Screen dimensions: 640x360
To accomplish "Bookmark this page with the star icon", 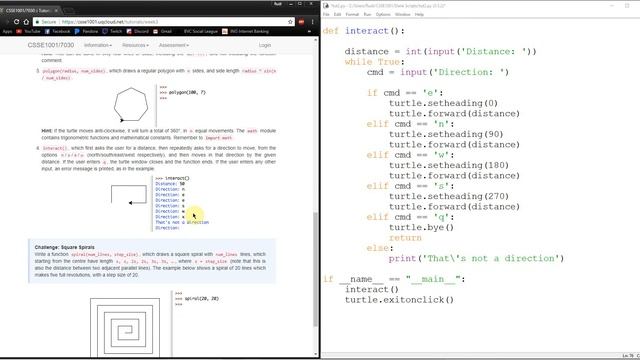I will pyautogui.click(x=290, y=22).
